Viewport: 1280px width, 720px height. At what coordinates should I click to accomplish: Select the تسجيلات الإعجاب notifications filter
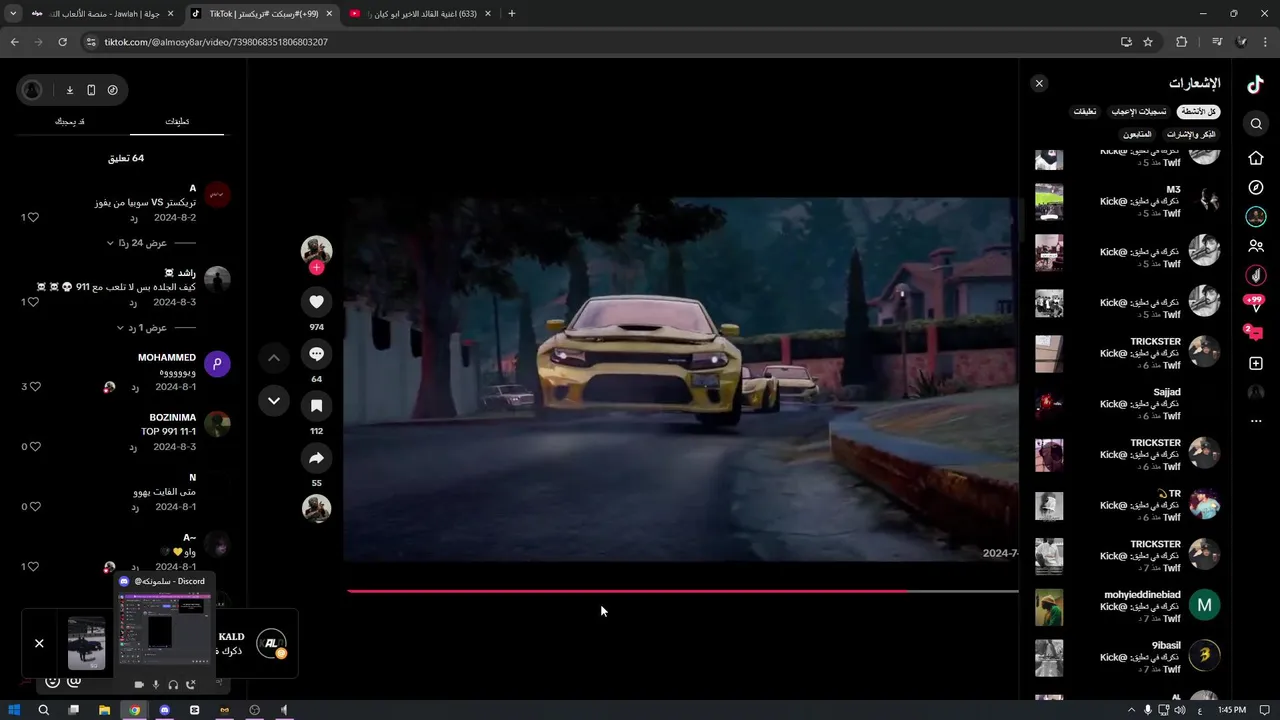(x=1139, y=112)
